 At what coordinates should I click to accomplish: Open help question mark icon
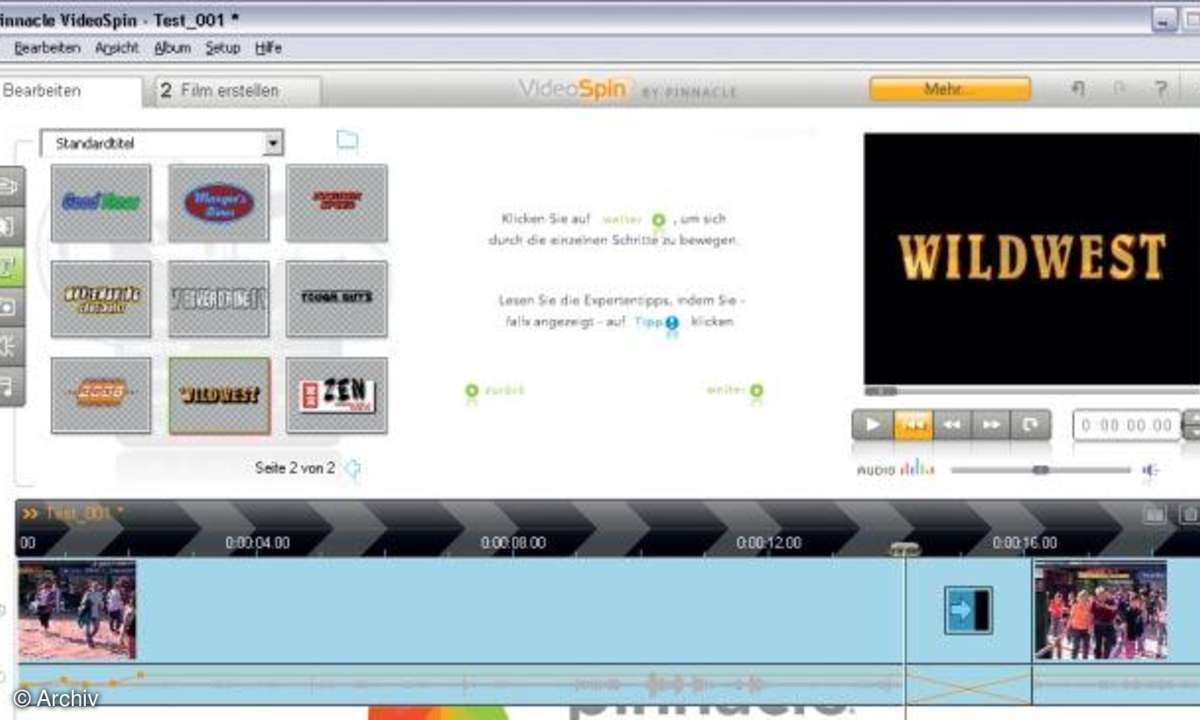click(x=1160, y=89)
